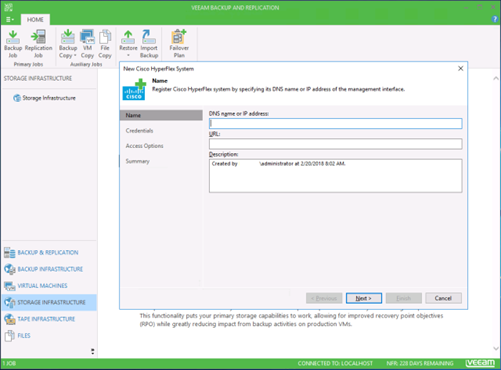Click the Cancel button
The width and height of the screenshot is (501, 370).
click(443, 298)
